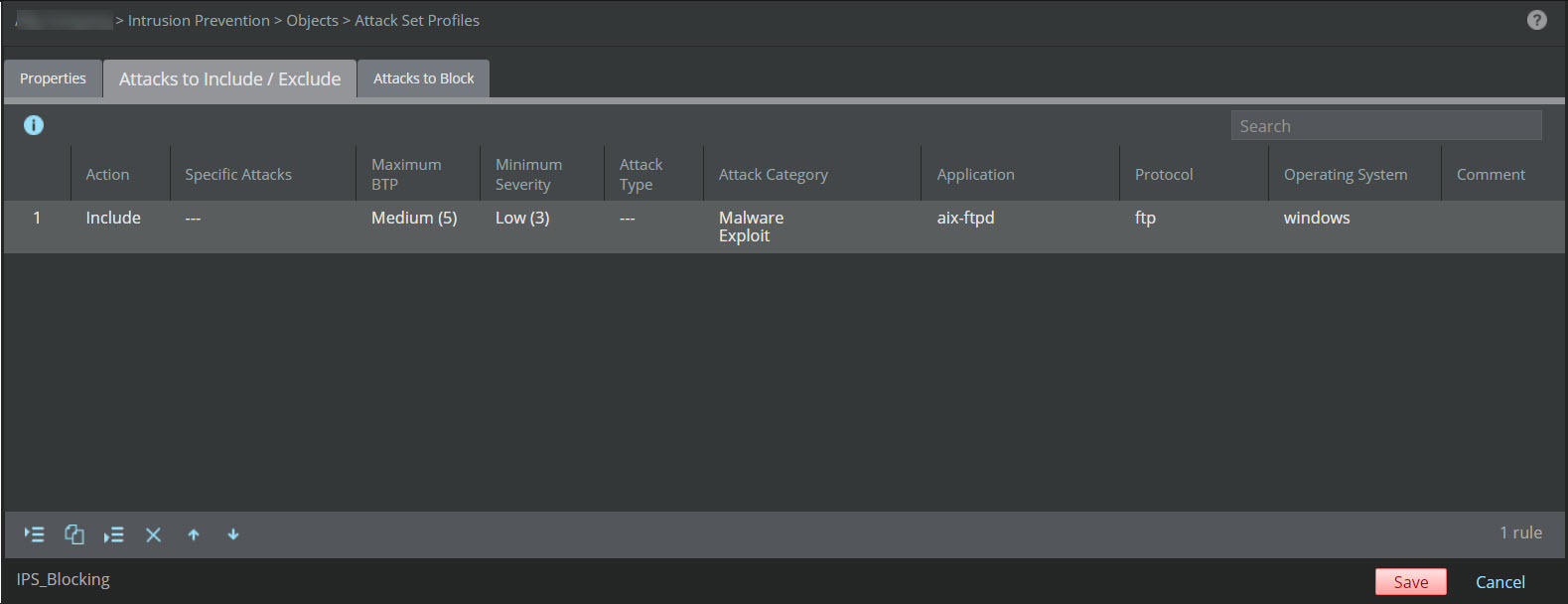Focus the Search field
The height and width of the screenshot is (604, 1568).
(1386, 126)
